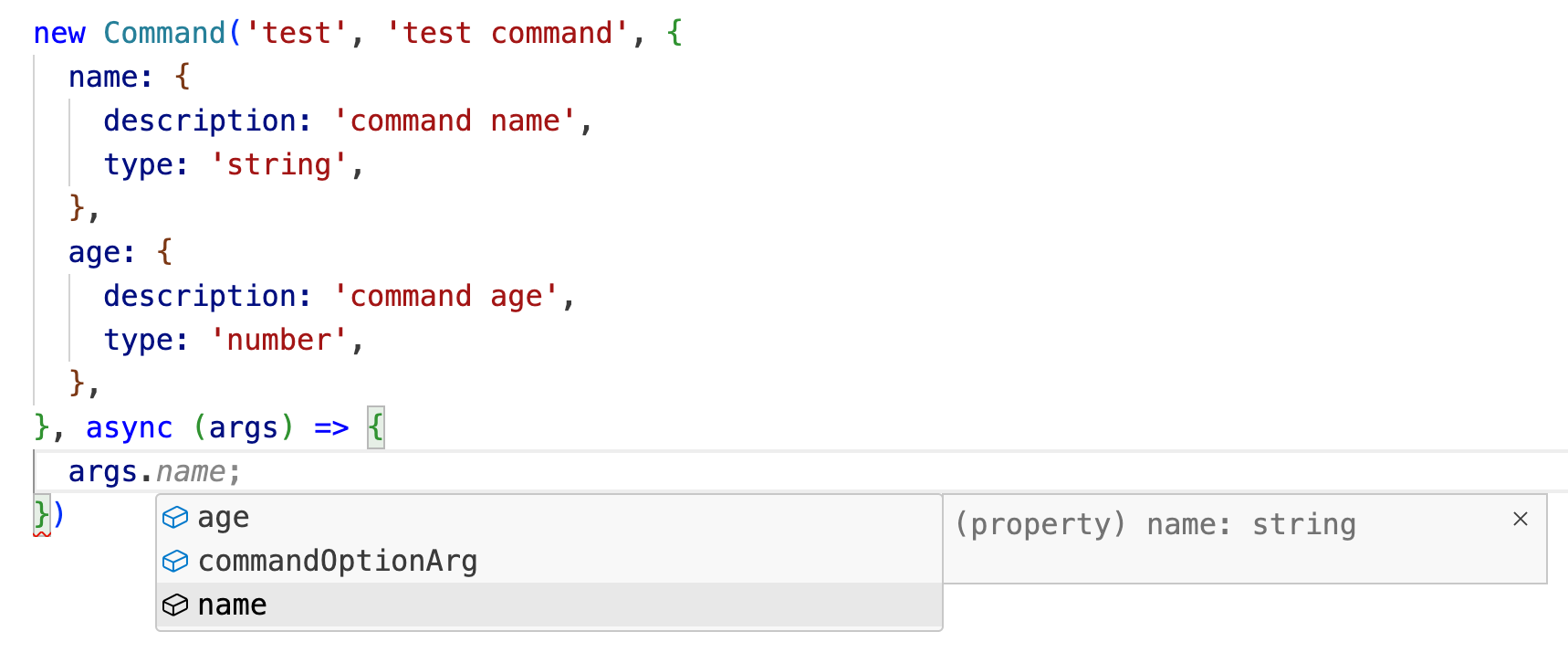
Task: Click the 'string' type value
Action: click(x=278, y=164)
